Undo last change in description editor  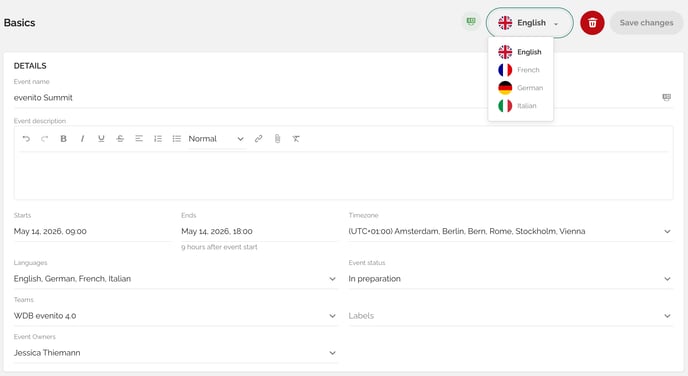[x=26, y=139]
